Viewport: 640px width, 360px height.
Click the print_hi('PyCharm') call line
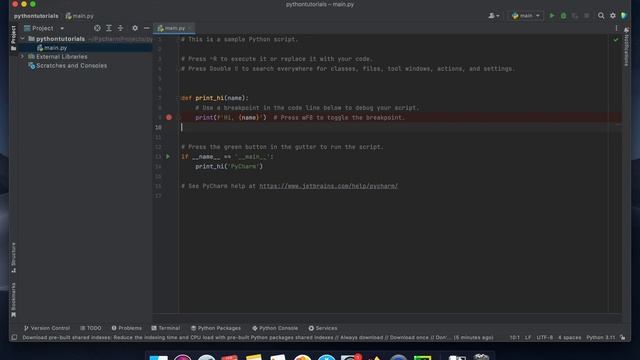point(229,167)
